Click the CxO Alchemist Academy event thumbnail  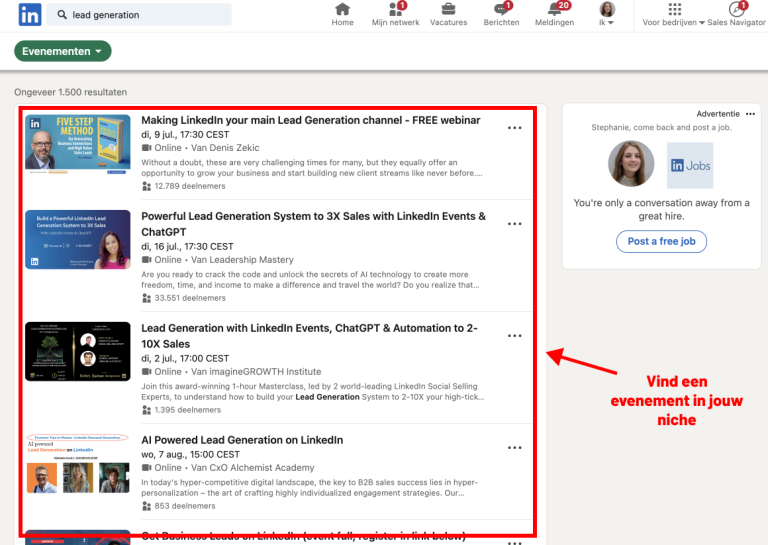click(x=78, y=463)
